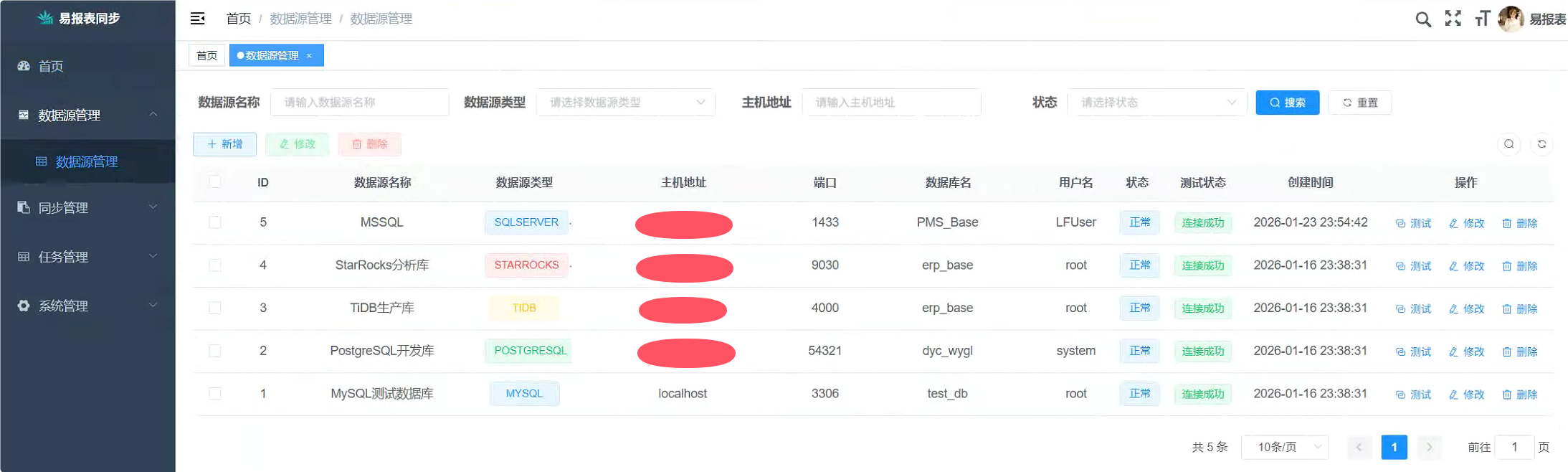This screenshot has width=1568, height=472.
Task: Click the blue 搜索 button
Action: 1287,103
